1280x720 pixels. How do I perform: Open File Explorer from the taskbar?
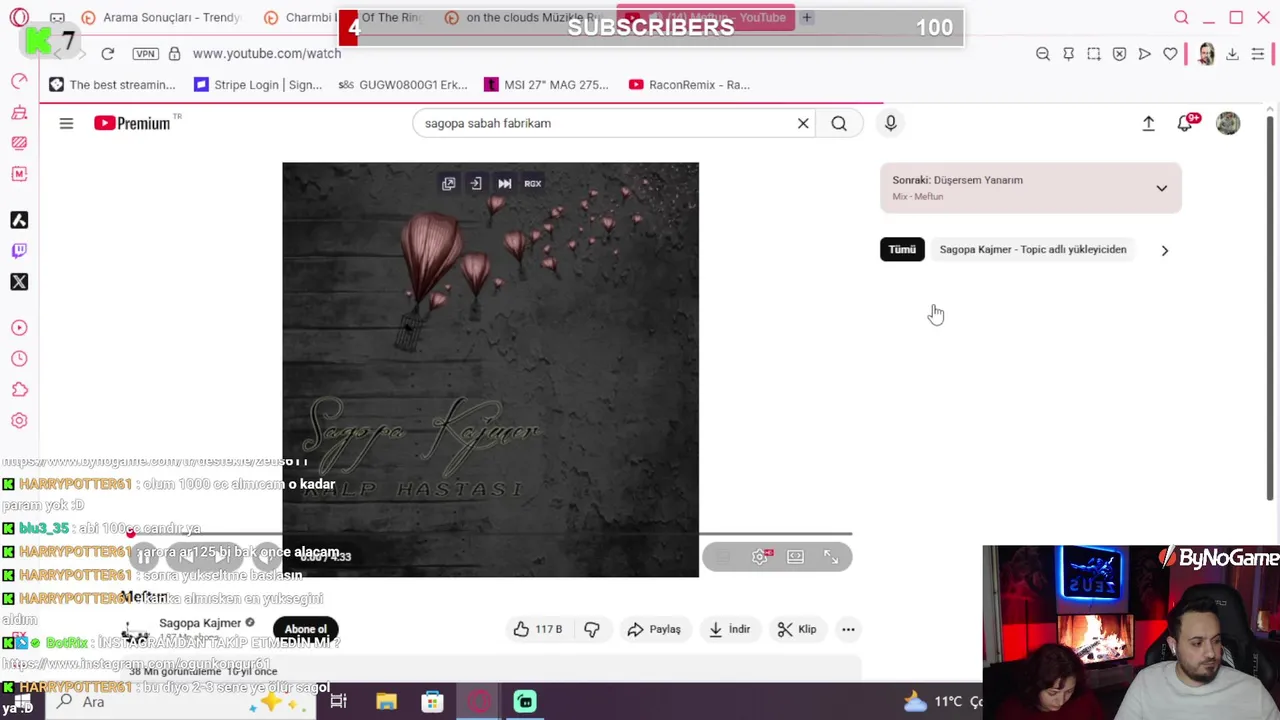coord(386,702)
